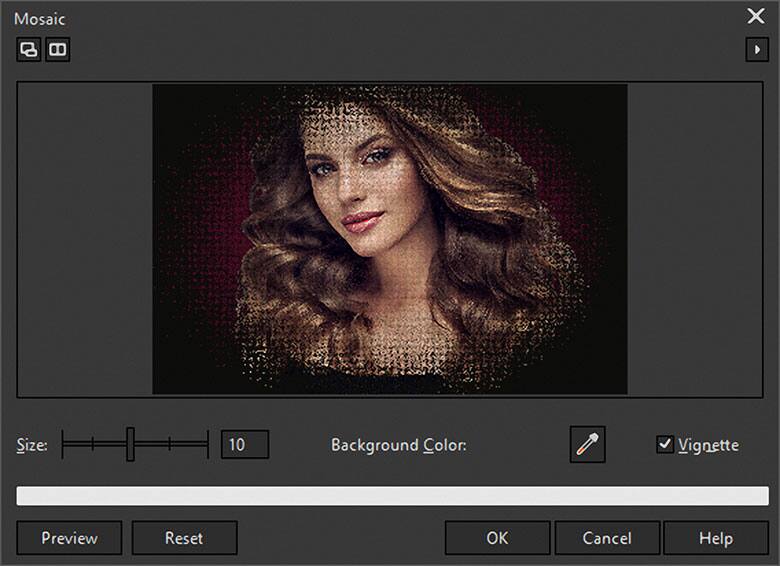The width and height of the screenshot is (780, 566).
Task: Click the Preview button
Action: pyautogui.click(x=69, y=538)
